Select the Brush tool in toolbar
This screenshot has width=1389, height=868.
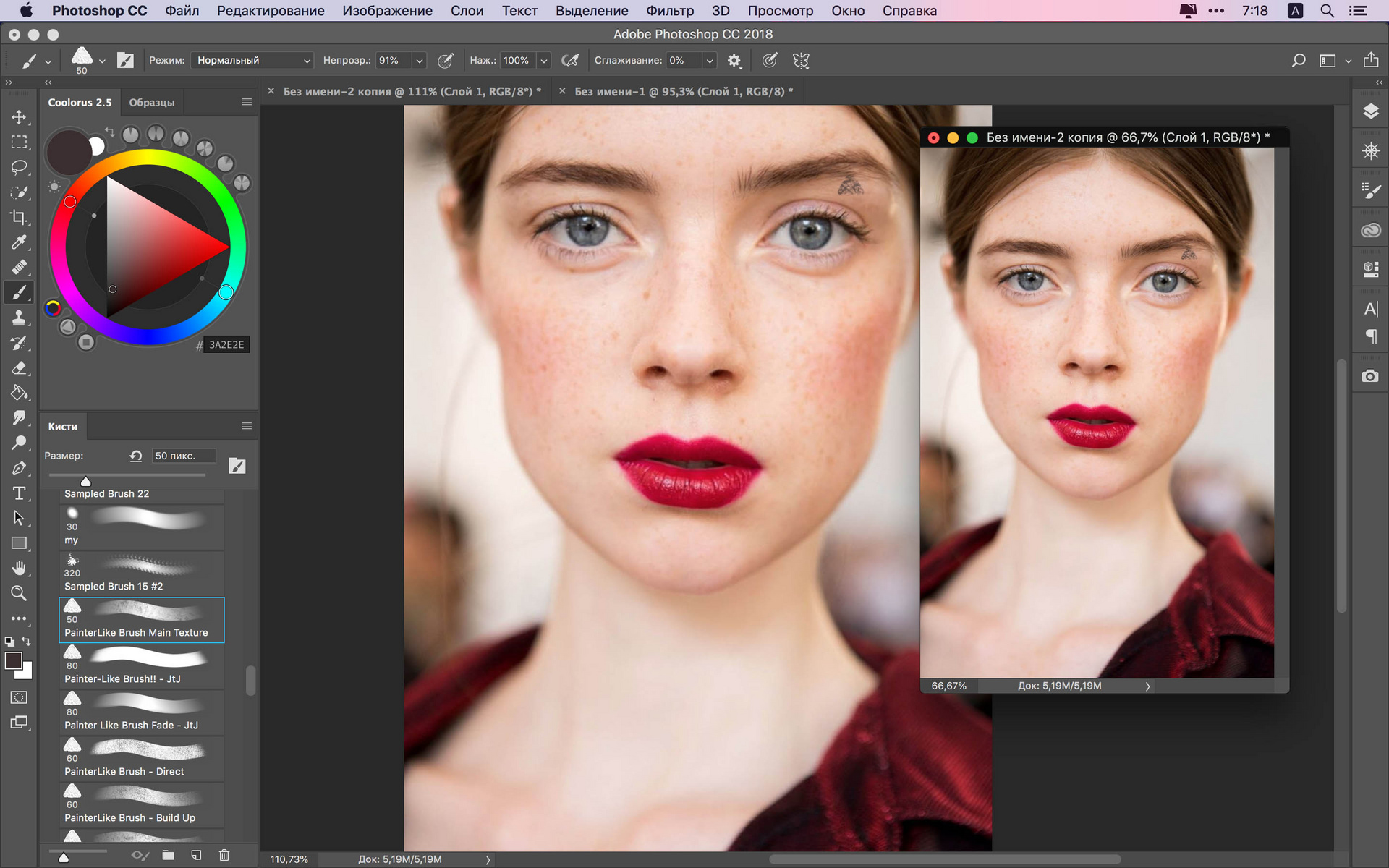(20, 292)
